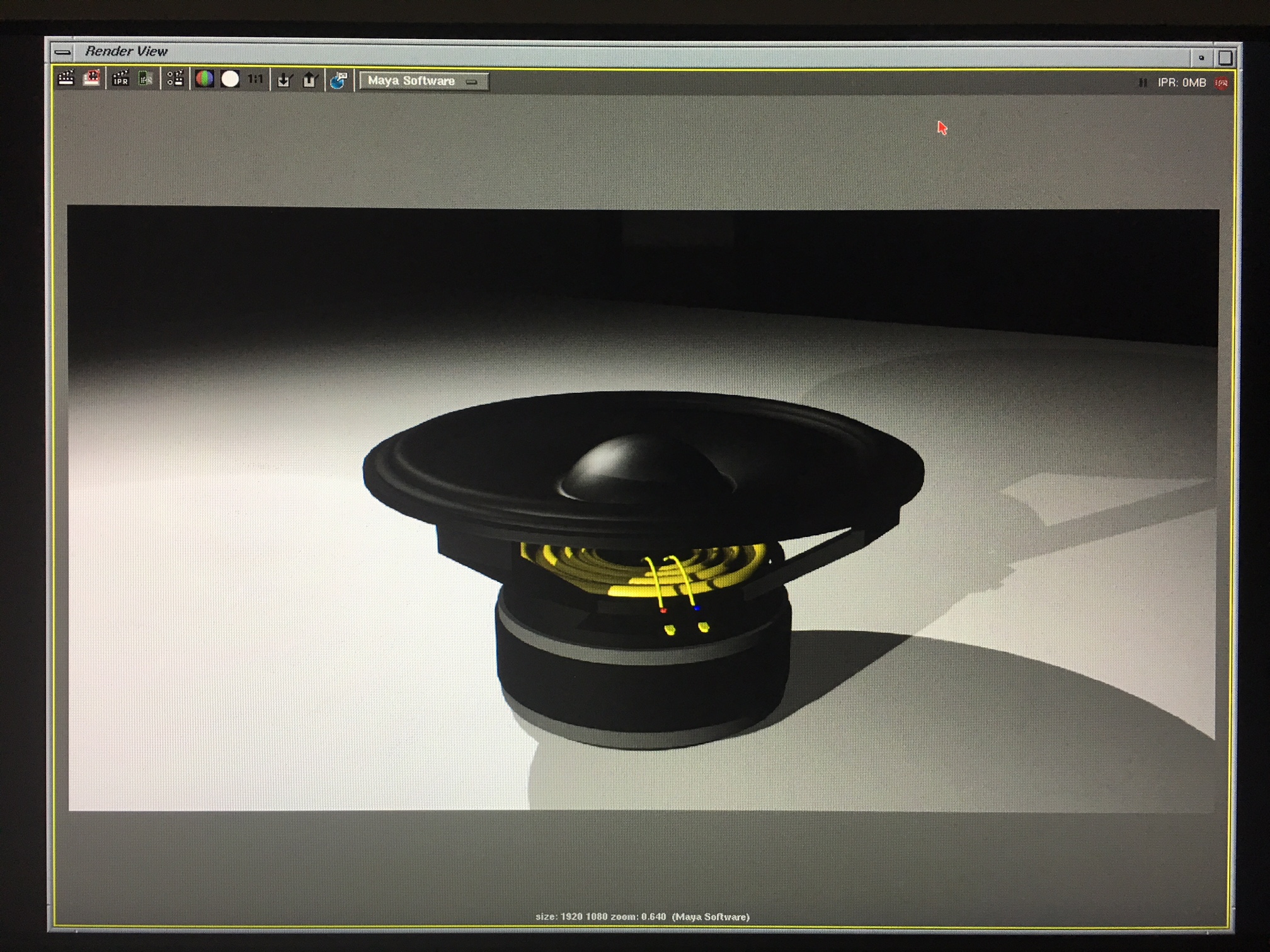The height and width of the screenshot is (952, 1270).
Task: Set the view to real size using 1:1
Action: tap(255, 79)
